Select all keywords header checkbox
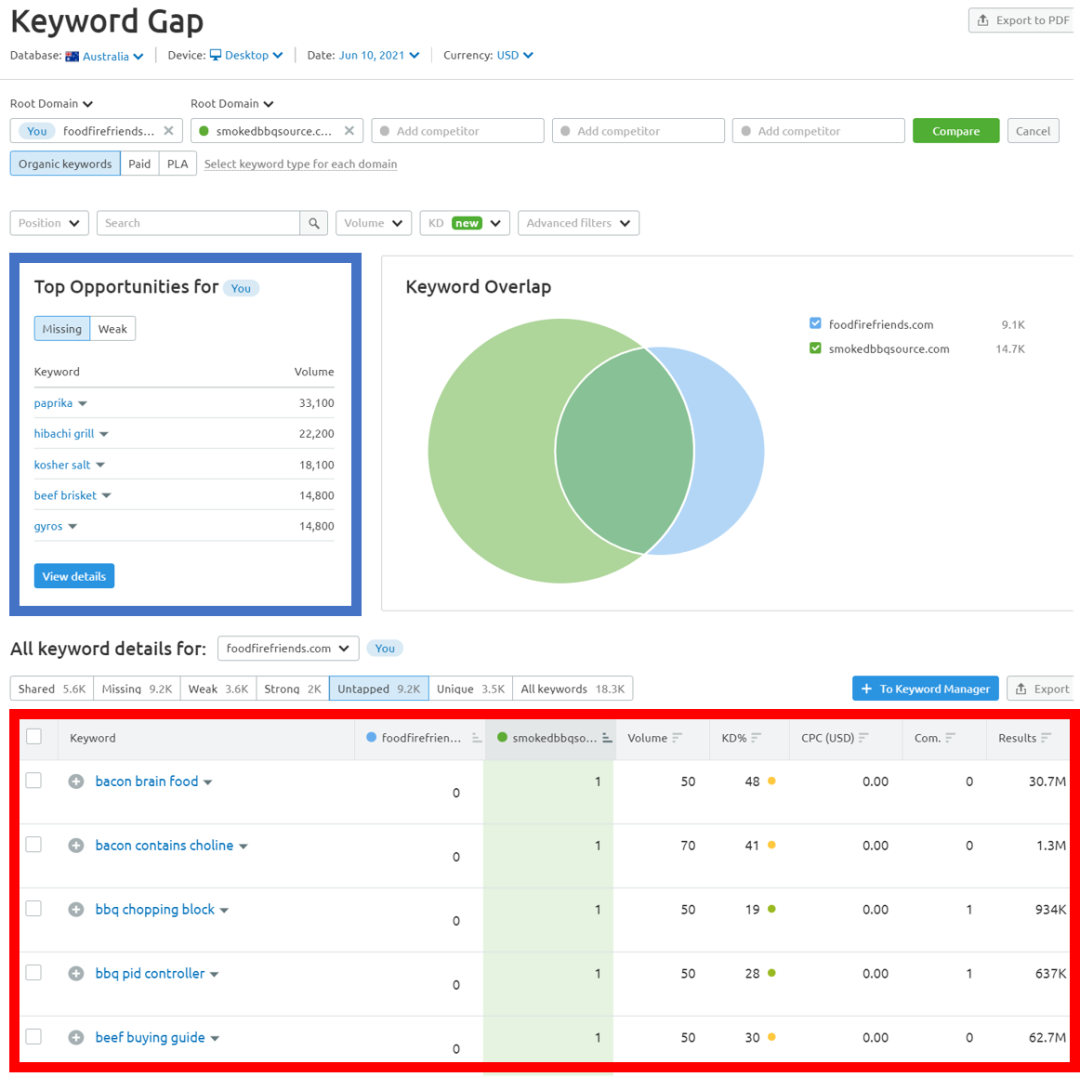The image size is (1080, 1077). 34,737
